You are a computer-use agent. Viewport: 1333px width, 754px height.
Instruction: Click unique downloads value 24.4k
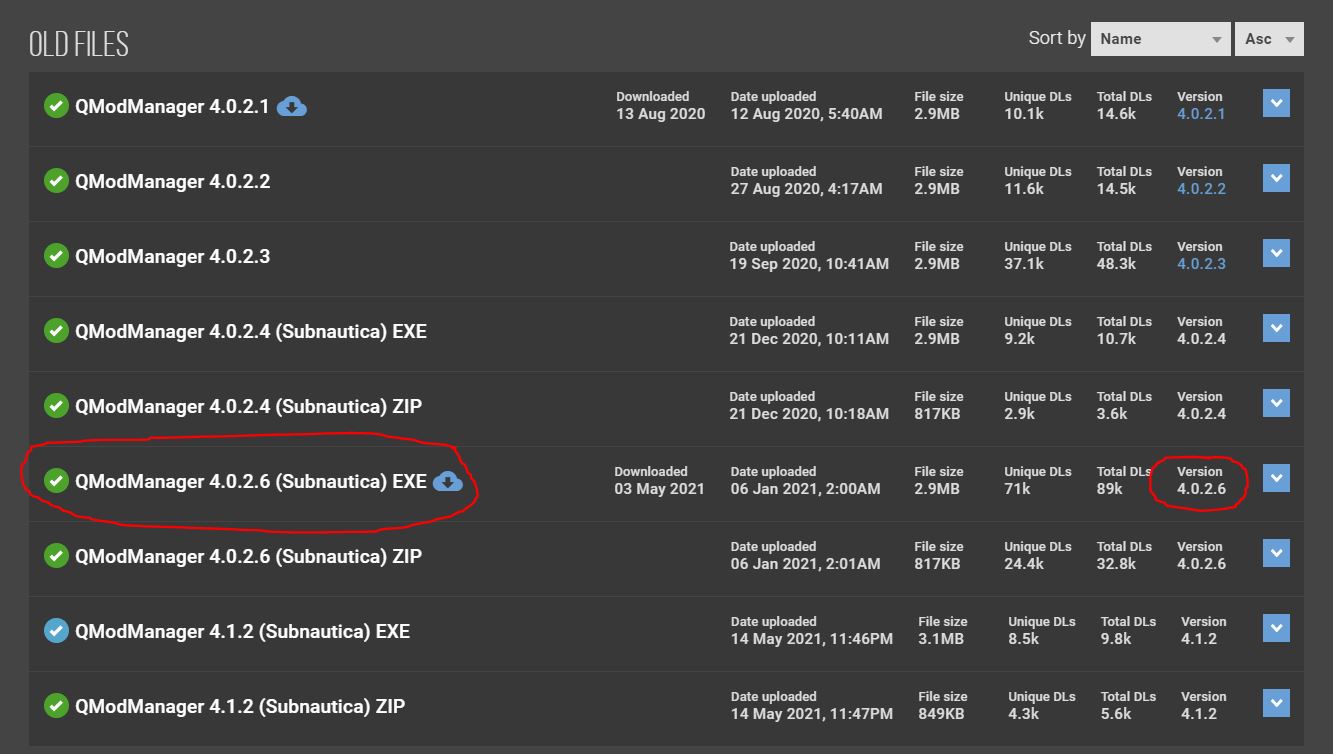[1025, 564]
